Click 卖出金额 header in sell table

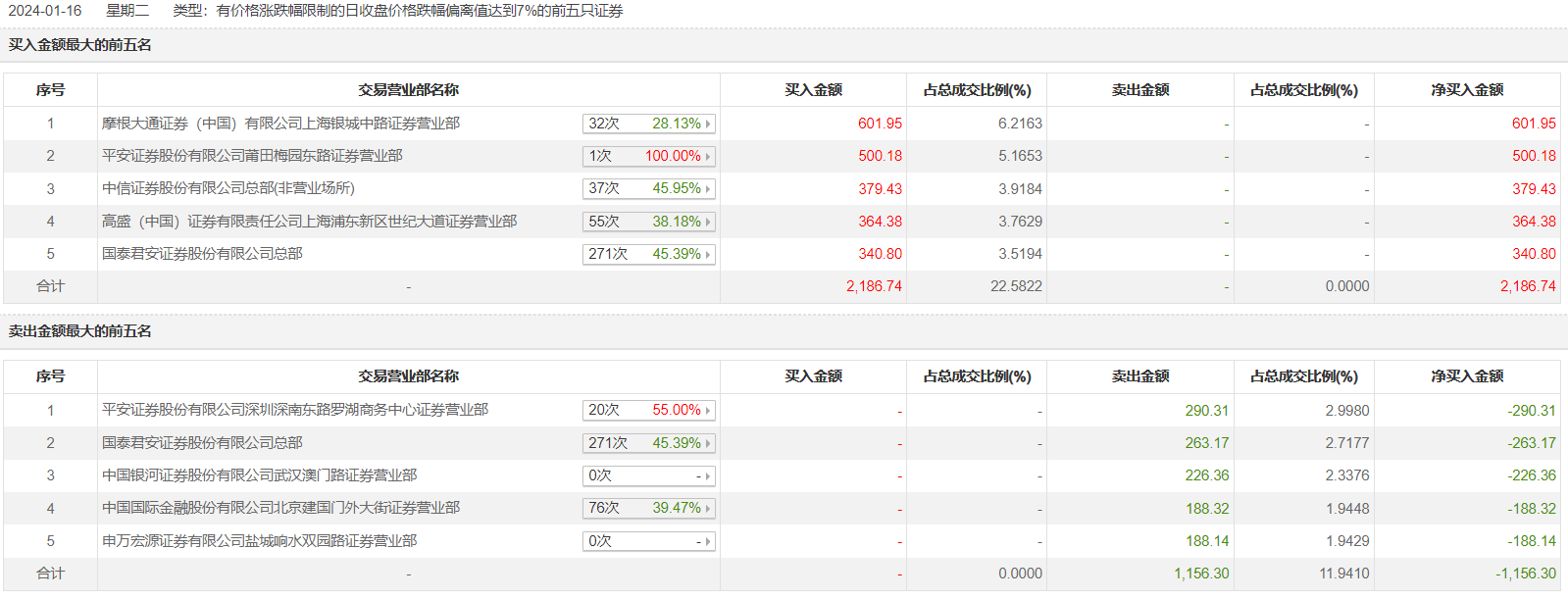[1140, 376]
